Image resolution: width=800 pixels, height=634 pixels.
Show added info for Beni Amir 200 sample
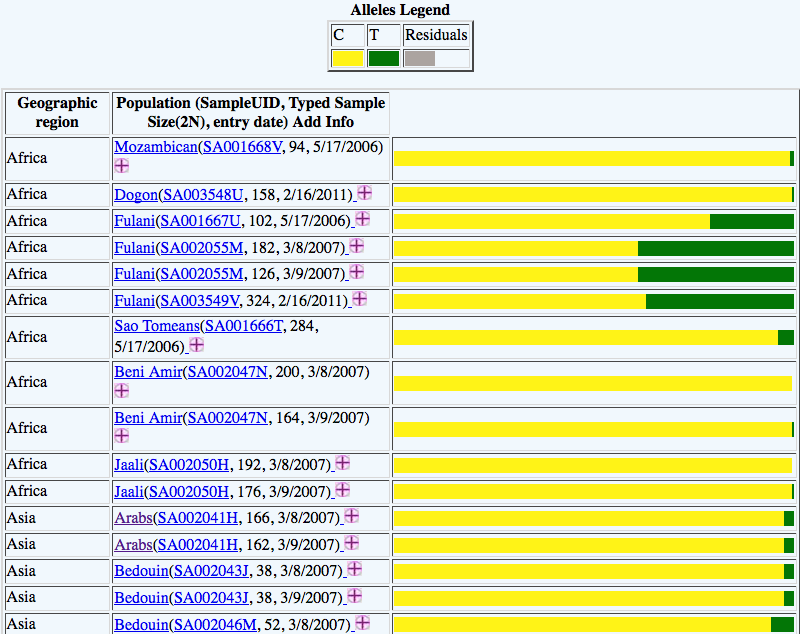121,391
